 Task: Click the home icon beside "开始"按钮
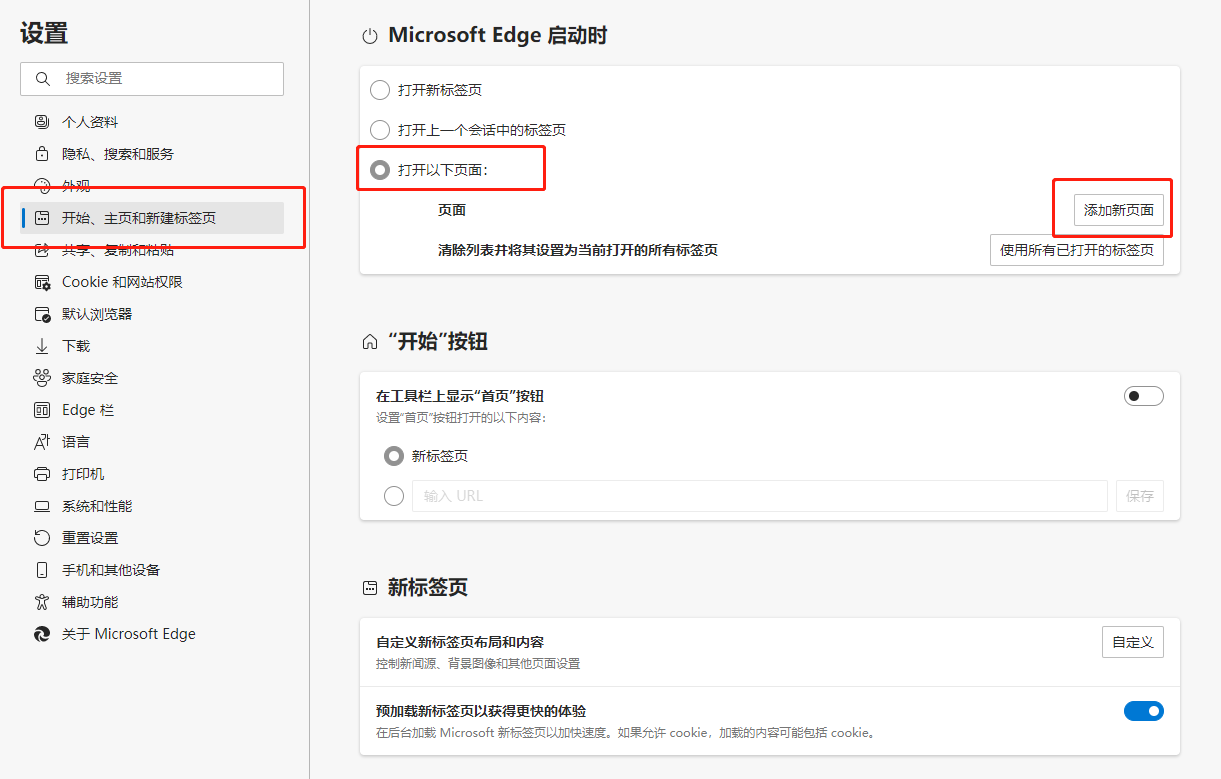coord(370,342)
